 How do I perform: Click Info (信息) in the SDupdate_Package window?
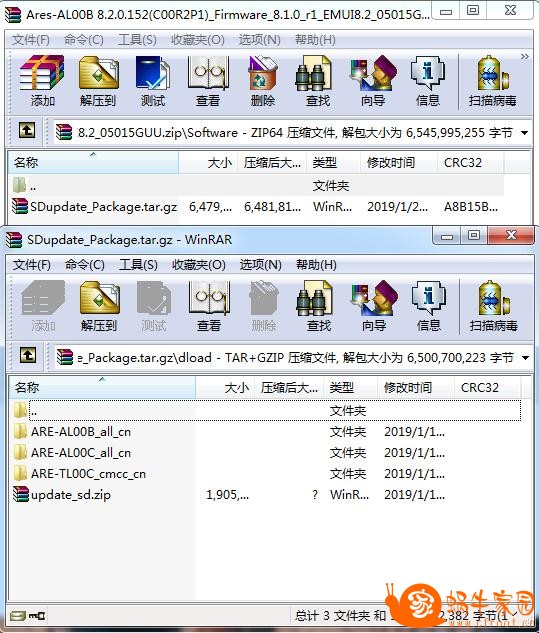pyautogui.click(x=429, y=306)
